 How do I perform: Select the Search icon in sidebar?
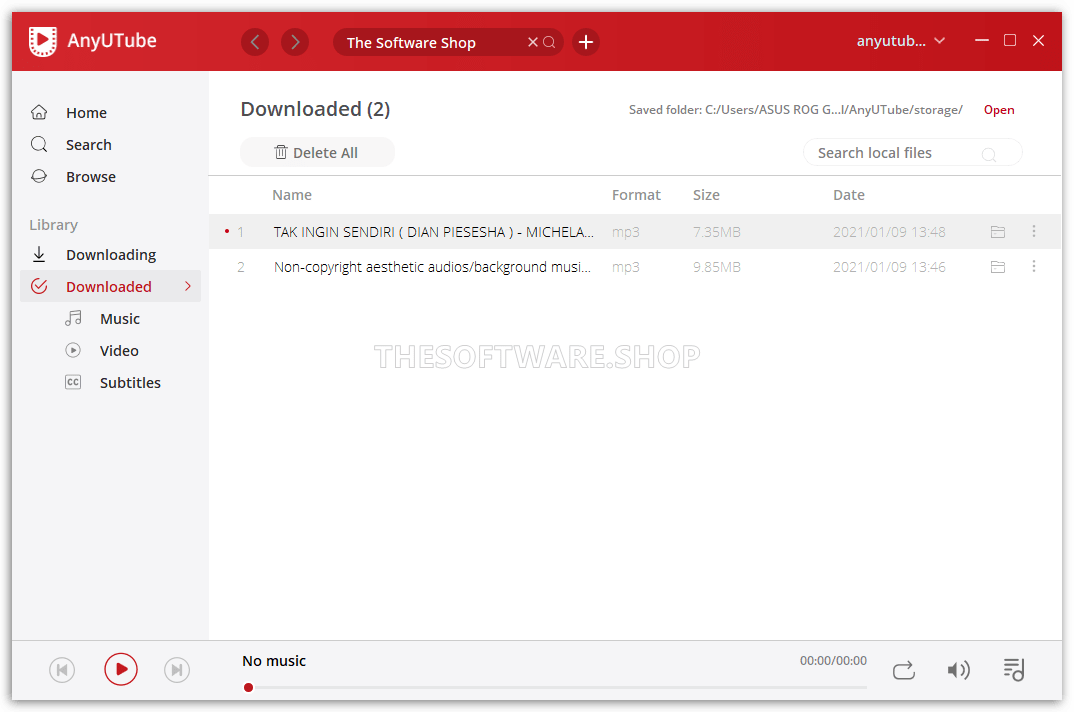click(x=39, y=144)
